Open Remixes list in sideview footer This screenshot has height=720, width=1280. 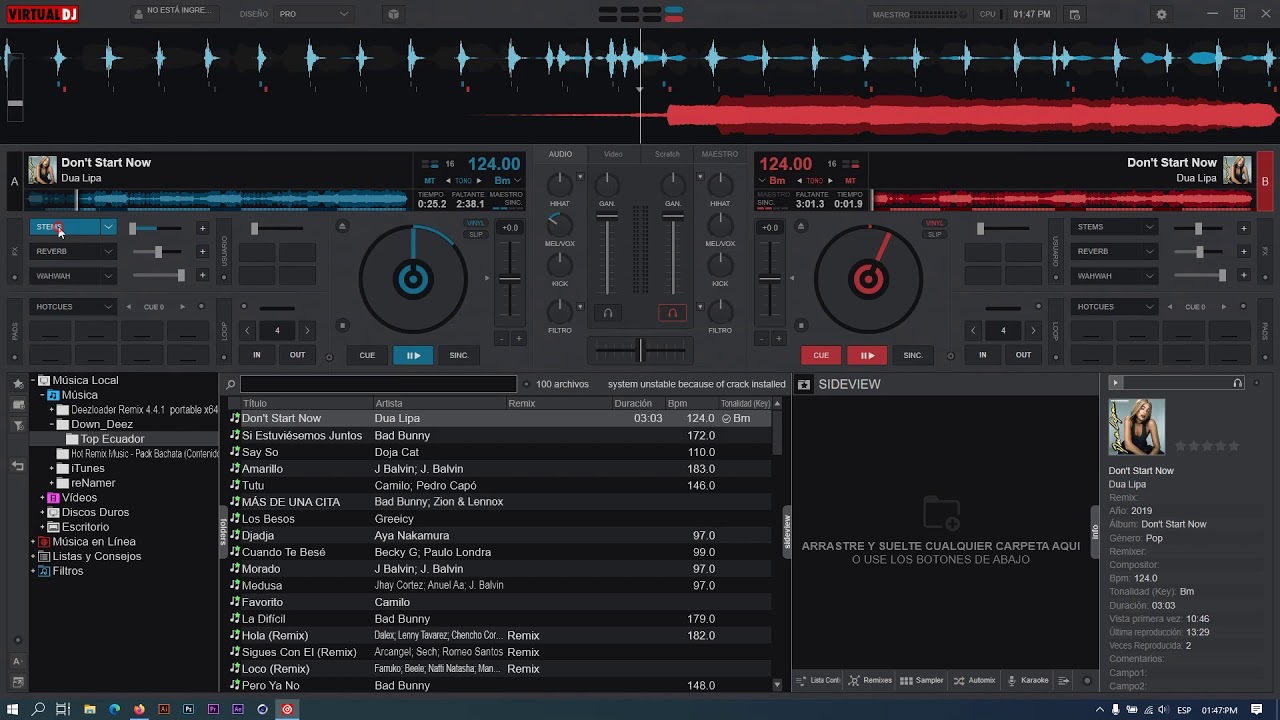click(870, 680)
